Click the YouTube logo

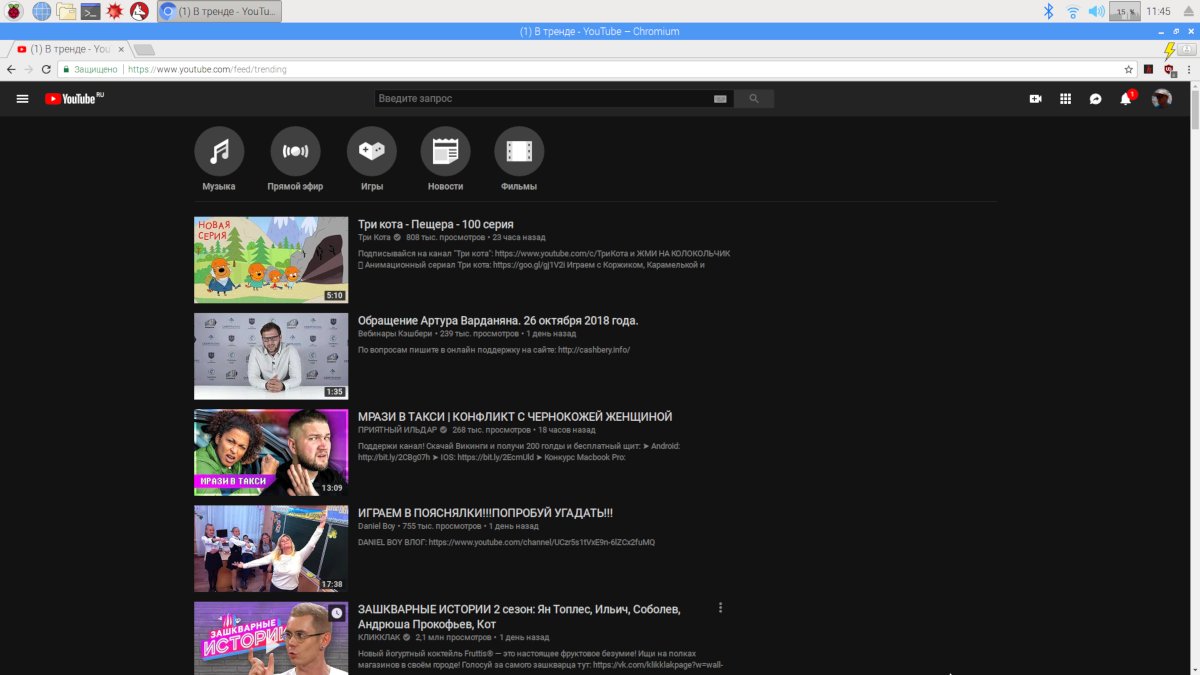pyautogui.click(x=72, y=99)
